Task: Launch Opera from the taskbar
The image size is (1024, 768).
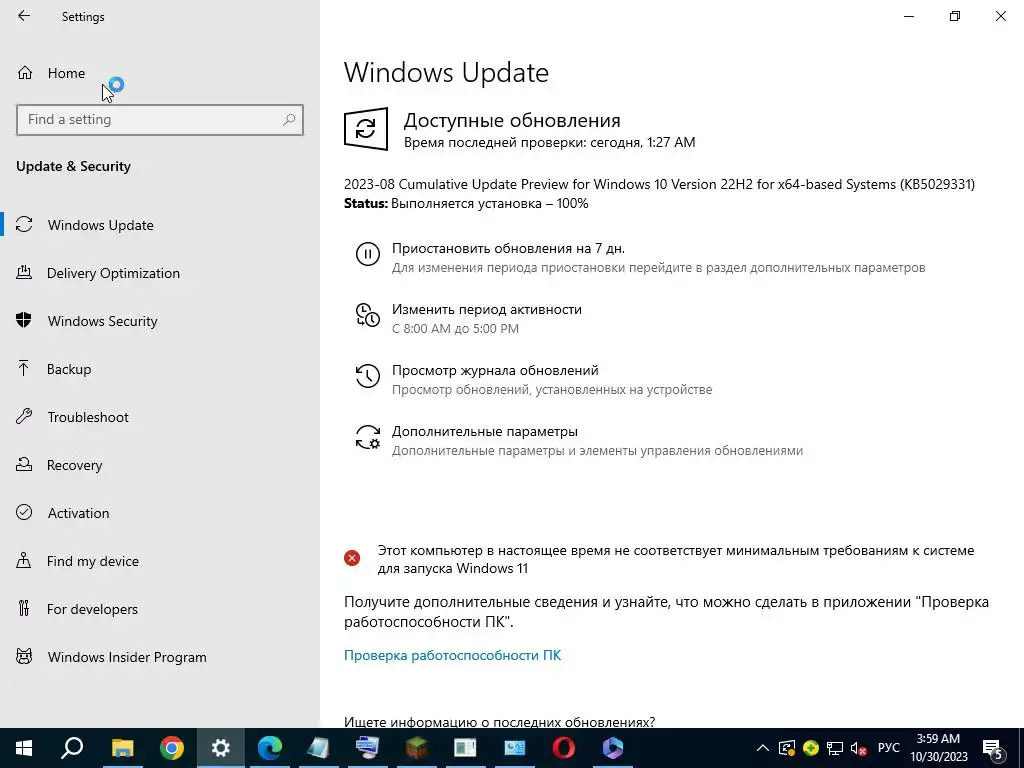Action: point(564,748)
